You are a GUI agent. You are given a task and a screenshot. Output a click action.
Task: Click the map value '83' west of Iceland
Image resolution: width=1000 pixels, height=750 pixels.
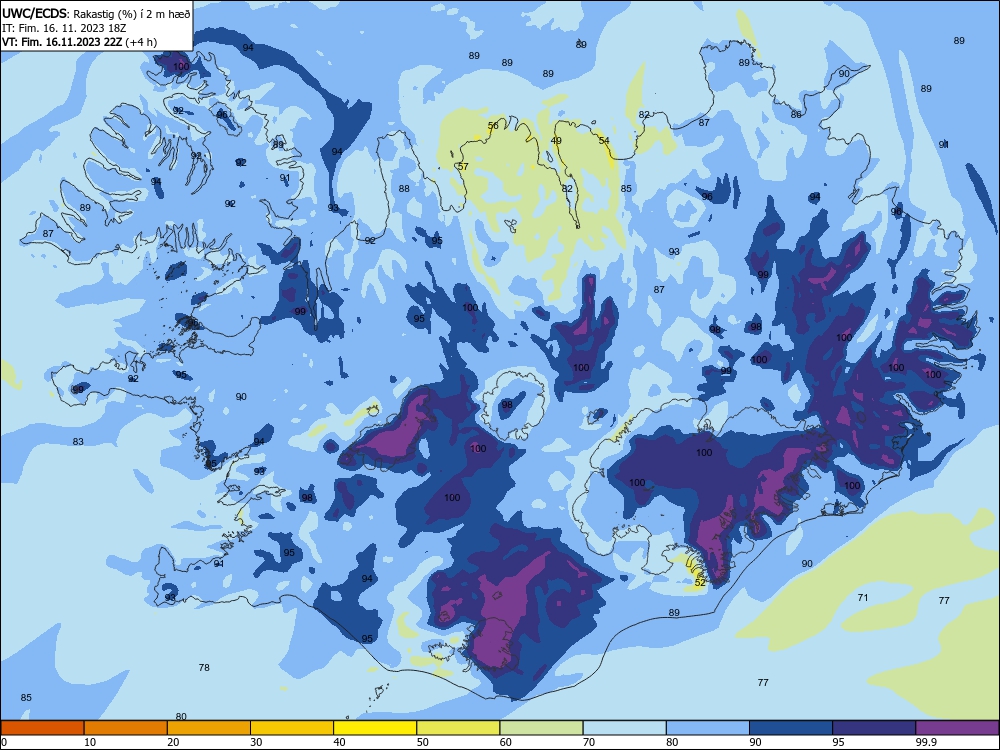78,441
